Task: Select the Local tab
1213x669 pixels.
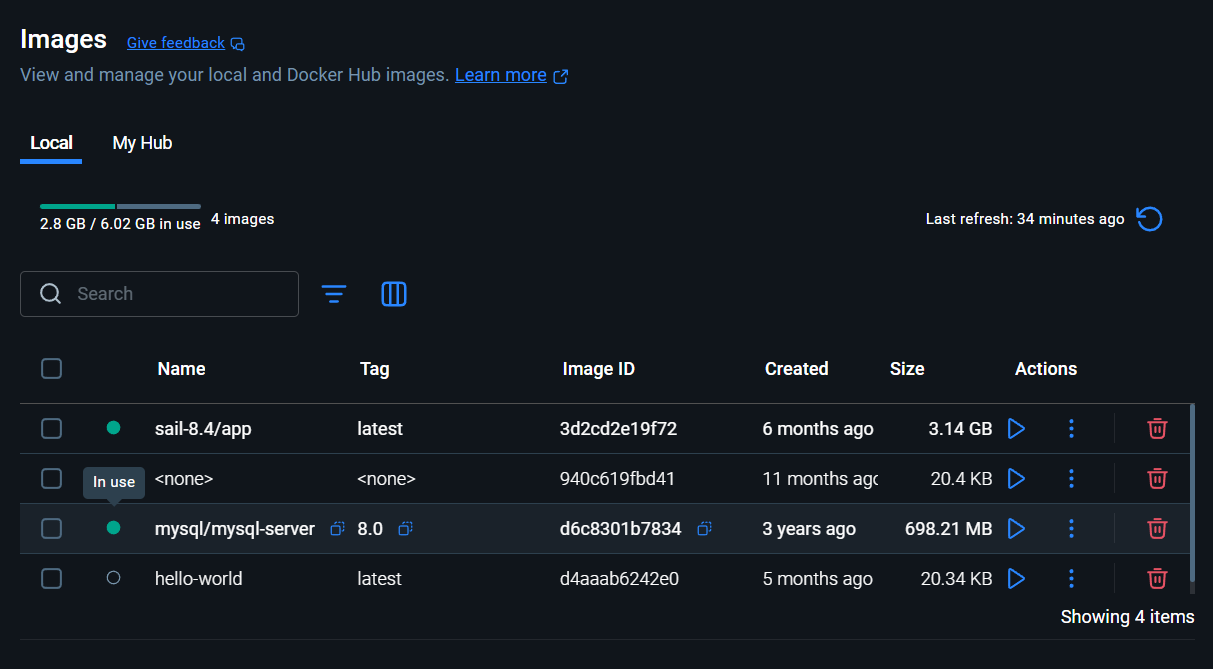Action: pos(51,143)
